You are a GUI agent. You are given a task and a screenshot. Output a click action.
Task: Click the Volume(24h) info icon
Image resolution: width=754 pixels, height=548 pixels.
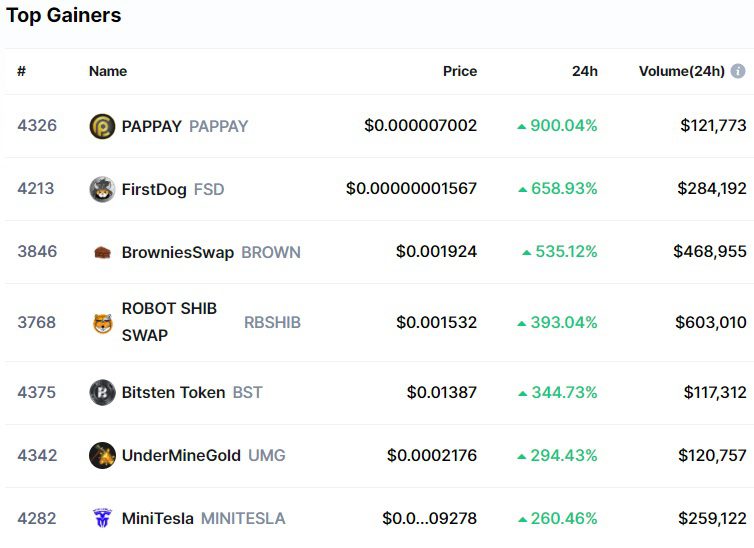click(x=738, y=71)
